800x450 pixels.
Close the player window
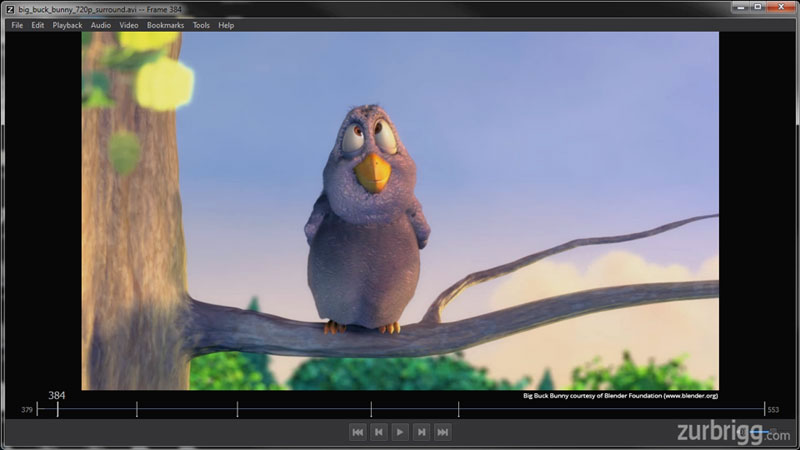(x=781, y=7)
